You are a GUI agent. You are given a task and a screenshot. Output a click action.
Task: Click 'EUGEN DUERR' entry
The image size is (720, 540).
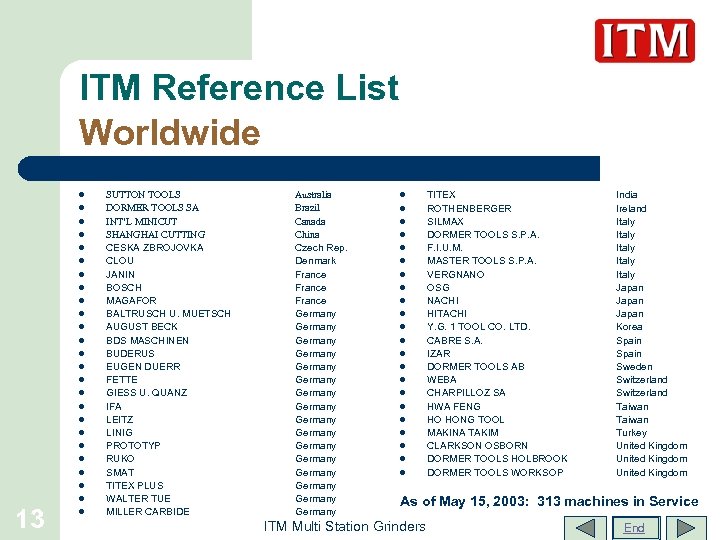coord(143,366)
